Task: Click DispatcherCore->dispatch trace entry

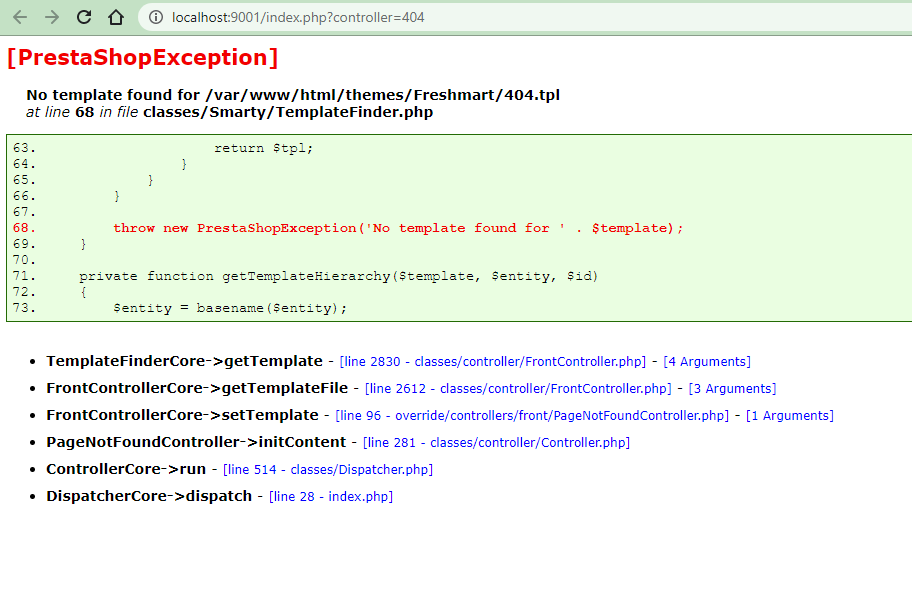Action: [149, 496]
